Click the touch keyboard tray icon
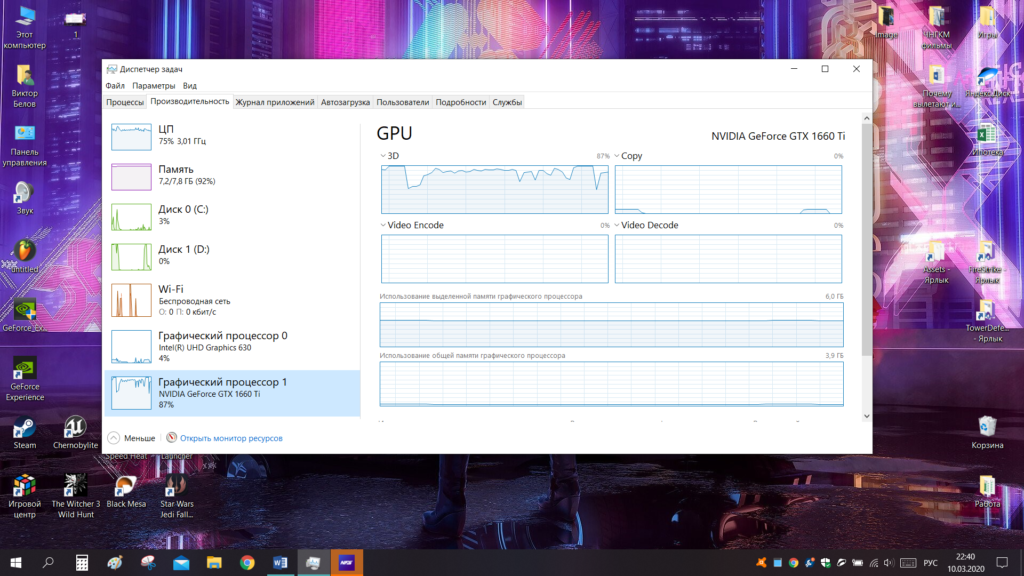This screenshot has width=1024, height=576. 908,562
